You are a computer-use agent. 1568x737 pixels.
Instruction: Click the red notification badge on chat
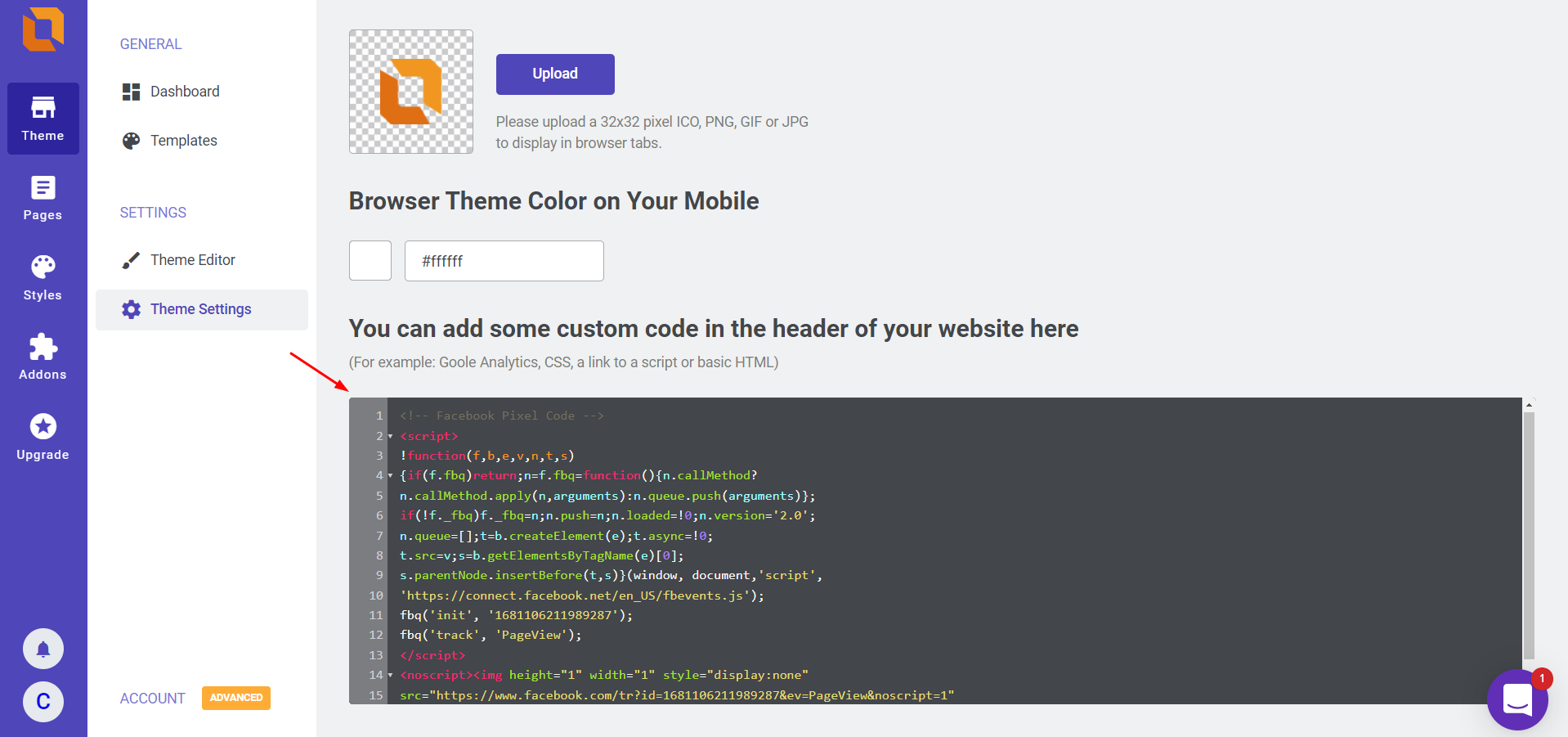(1542, 679)
